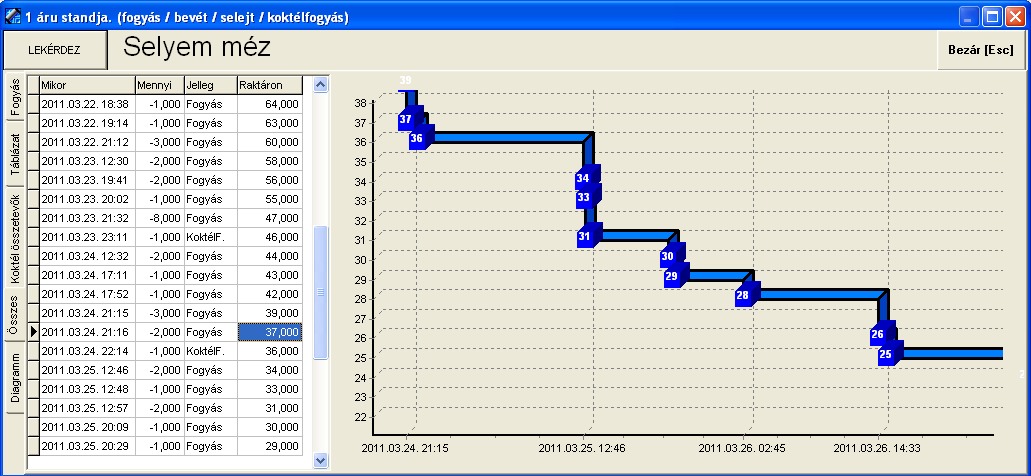Click chart data point labeled 29

[x=673, y=276]
